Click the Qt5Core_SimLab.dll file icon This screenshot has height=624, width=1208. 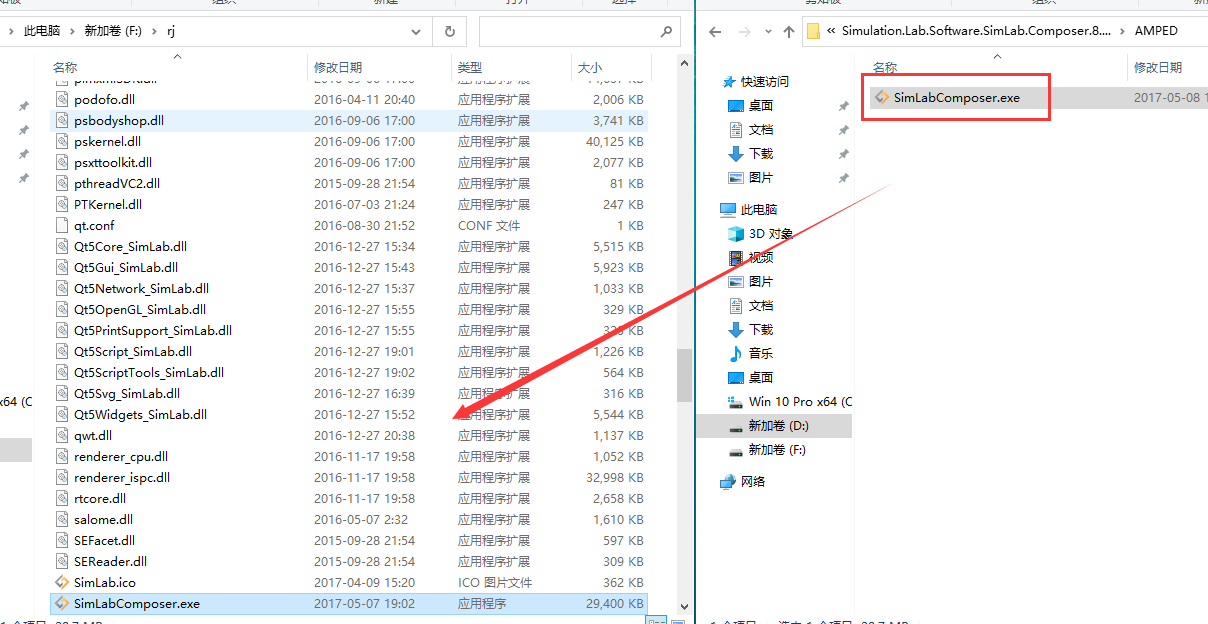(x=62, y=246)
